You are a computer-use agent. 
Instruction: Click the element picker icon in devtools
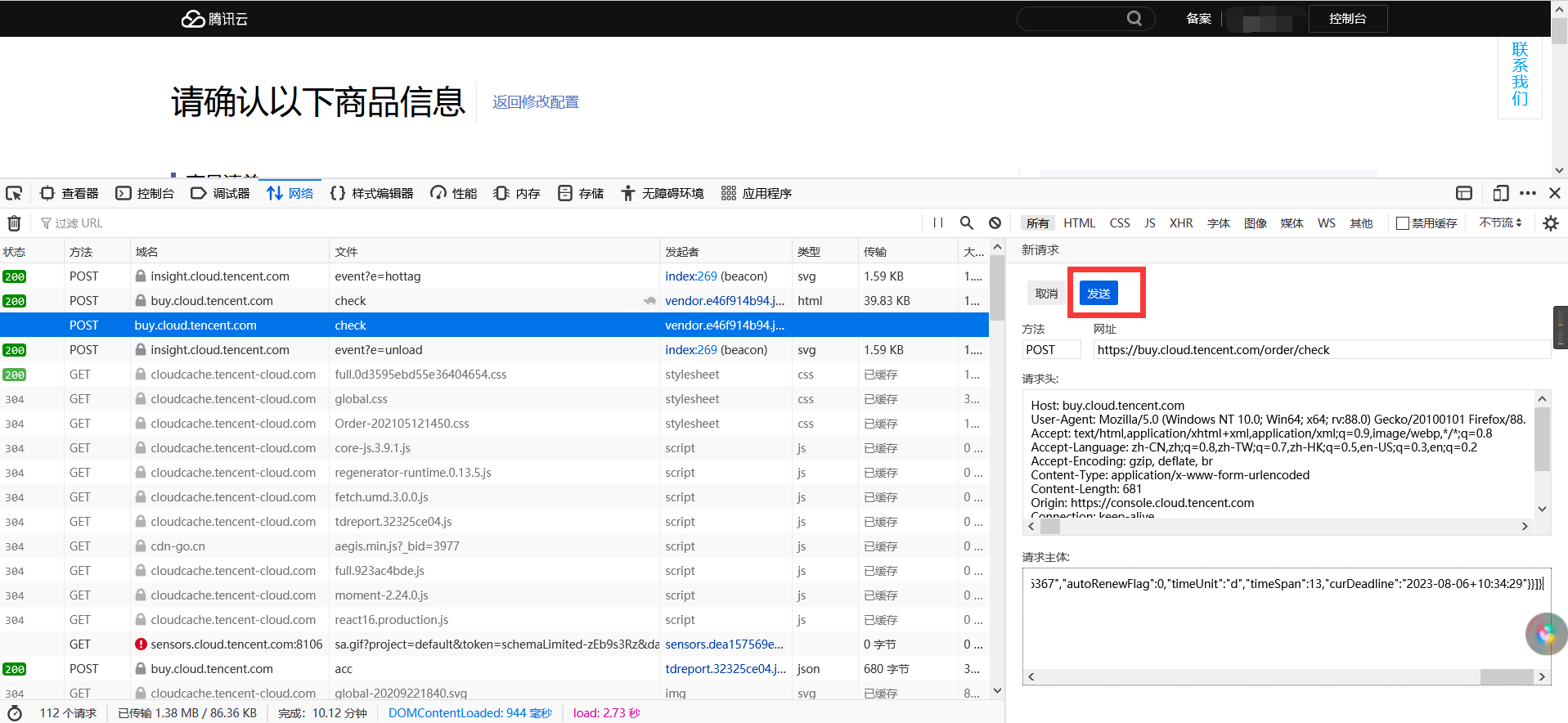coord(14,193)
